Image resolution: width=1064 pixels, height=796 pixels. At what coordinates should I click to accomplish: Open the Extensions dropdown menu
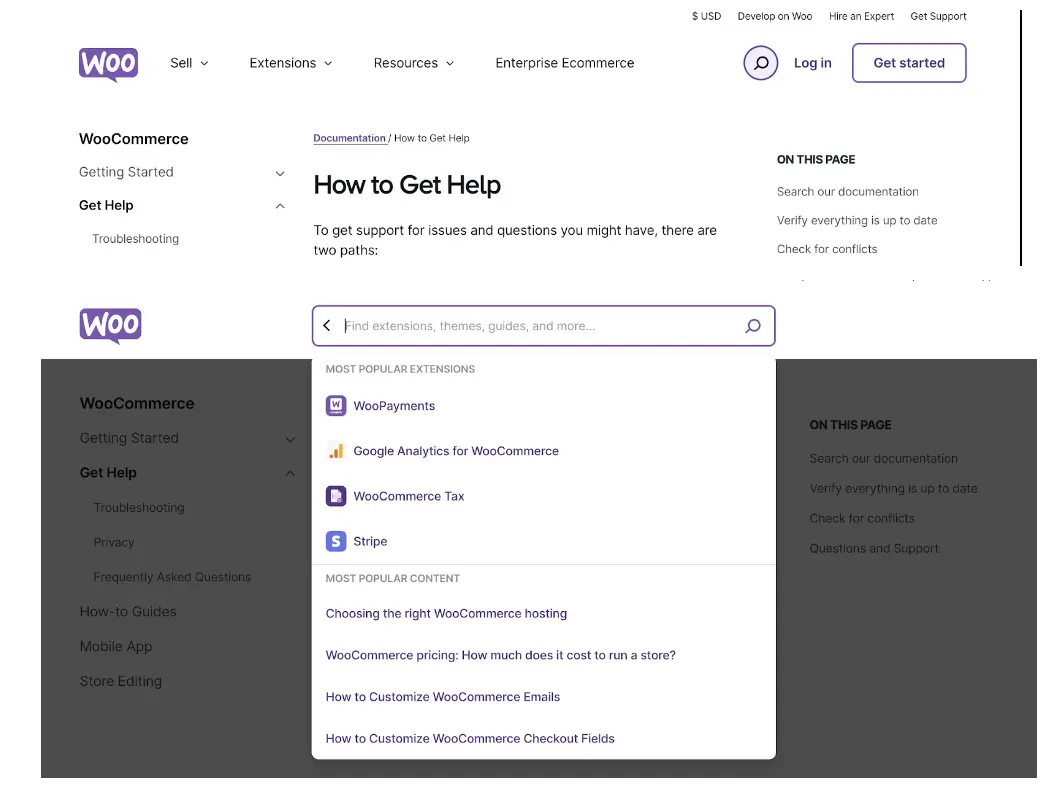pyautogui.click(x=290, y=63)
